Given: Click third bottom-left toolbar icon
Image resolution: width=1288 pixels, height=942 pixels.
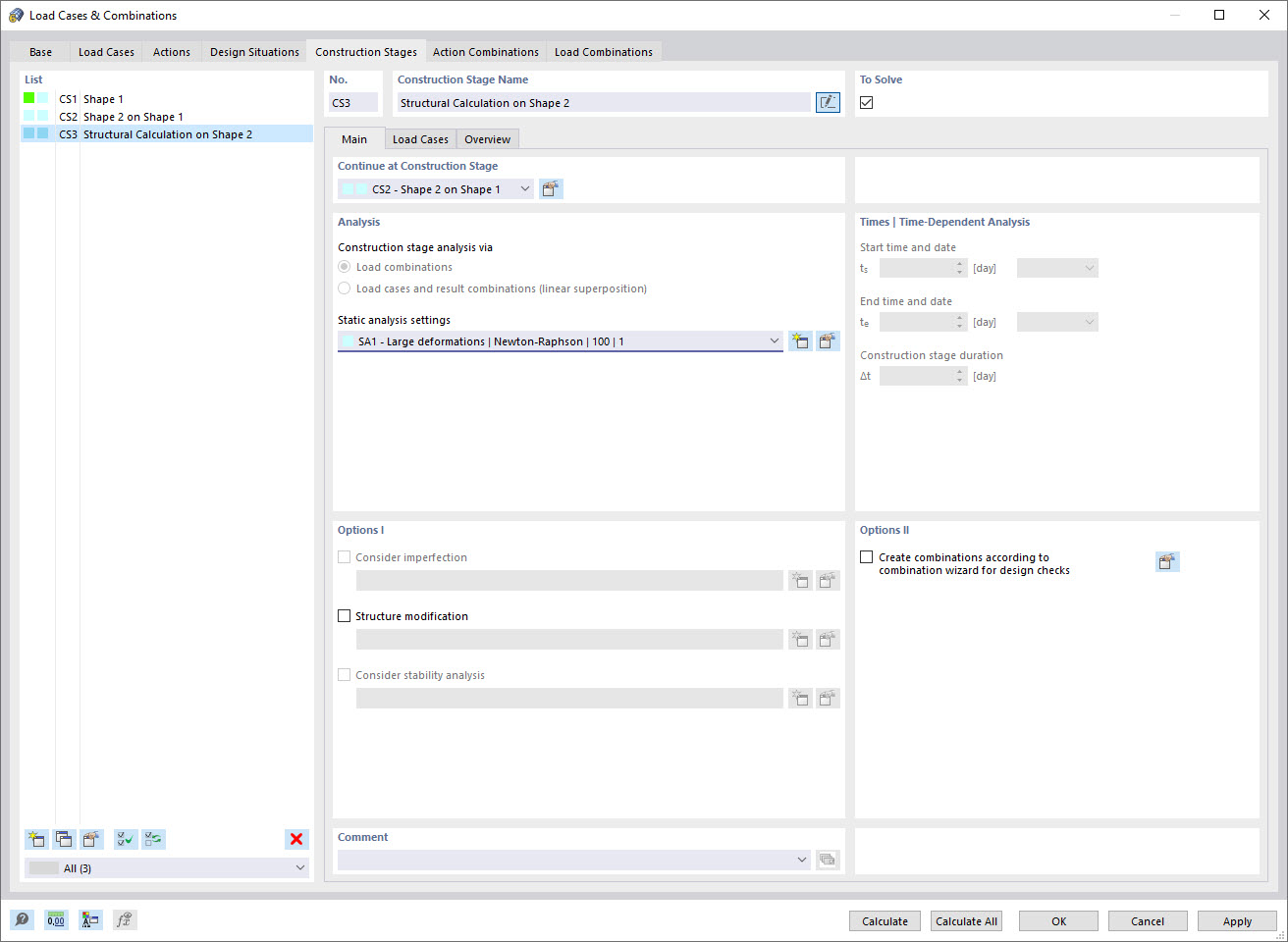Looking at the screenshot, I should tap(90, 919).
